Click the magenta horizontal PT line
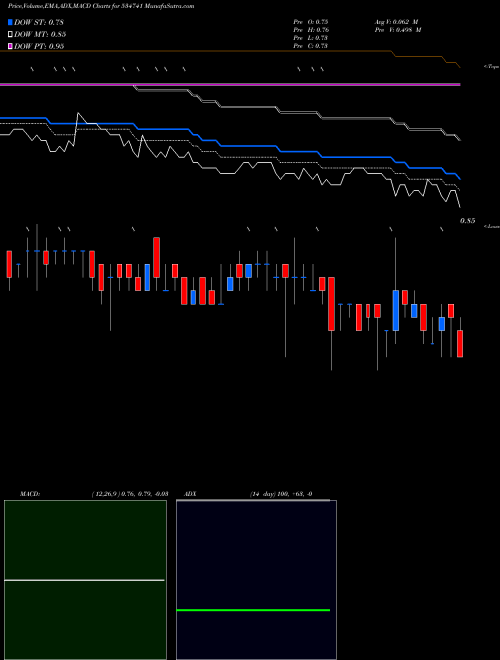This screenshot has width=500, height=660. click(x=230, y=85)
